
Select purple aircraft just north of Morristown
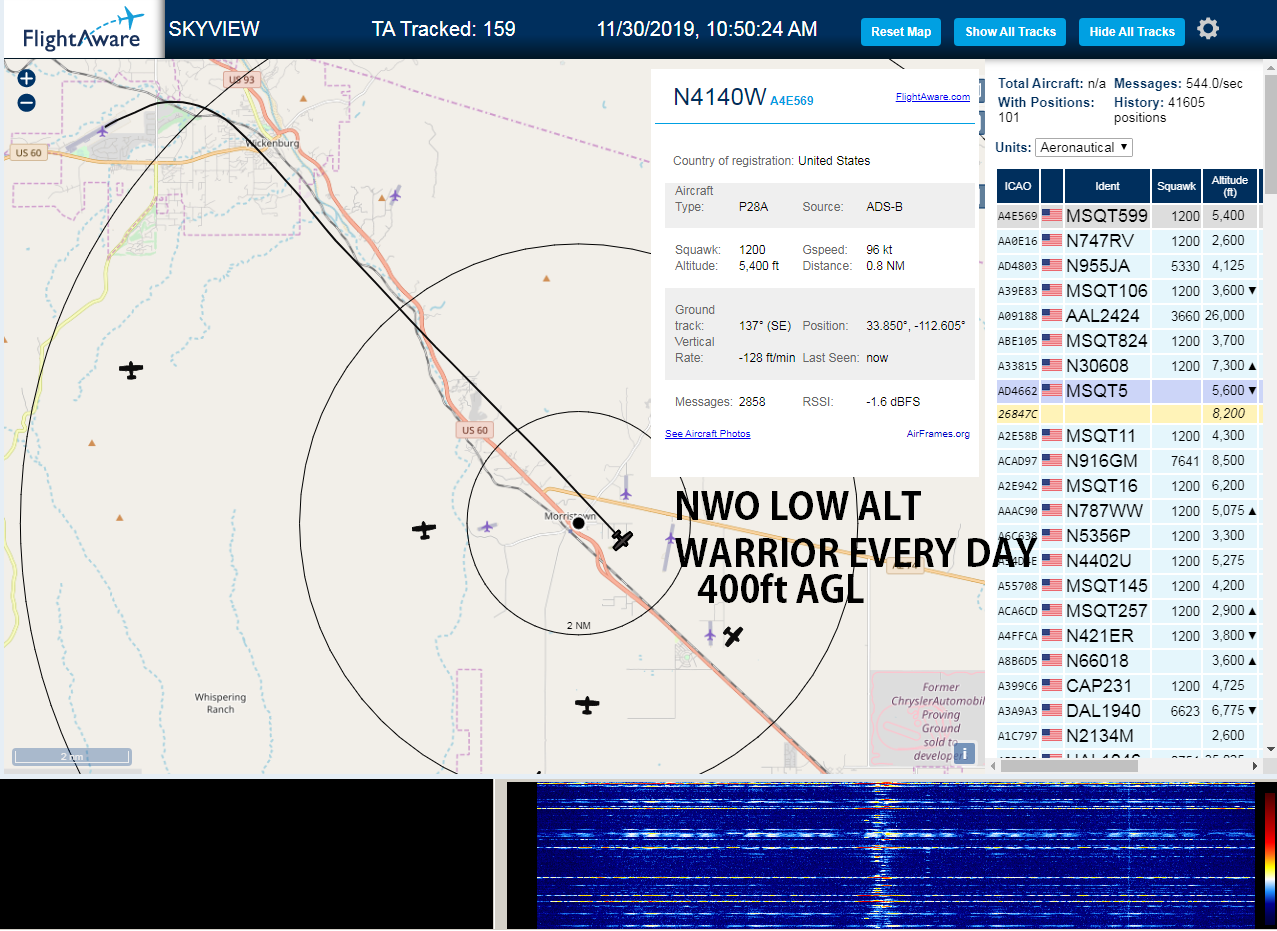[626, 488]
